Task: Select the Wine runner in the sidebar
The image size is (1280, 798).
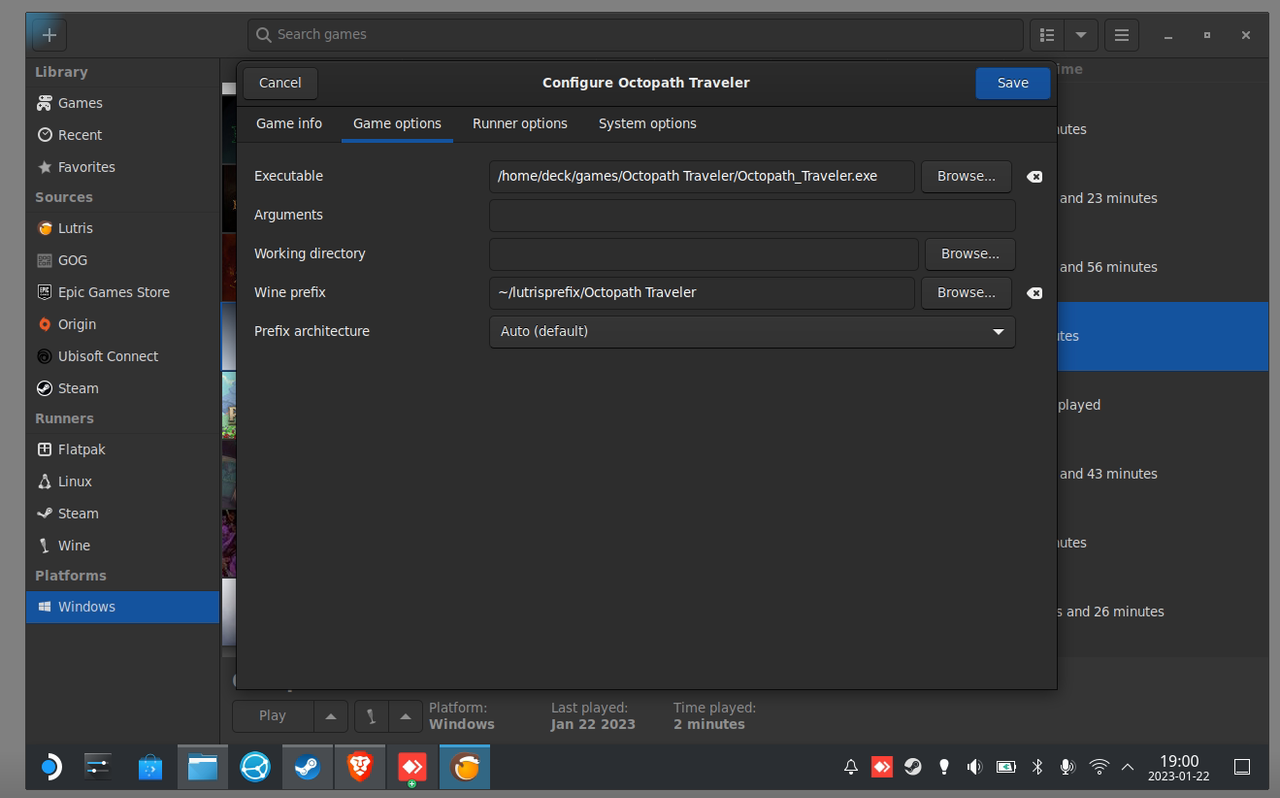Action: click(122, 545)
